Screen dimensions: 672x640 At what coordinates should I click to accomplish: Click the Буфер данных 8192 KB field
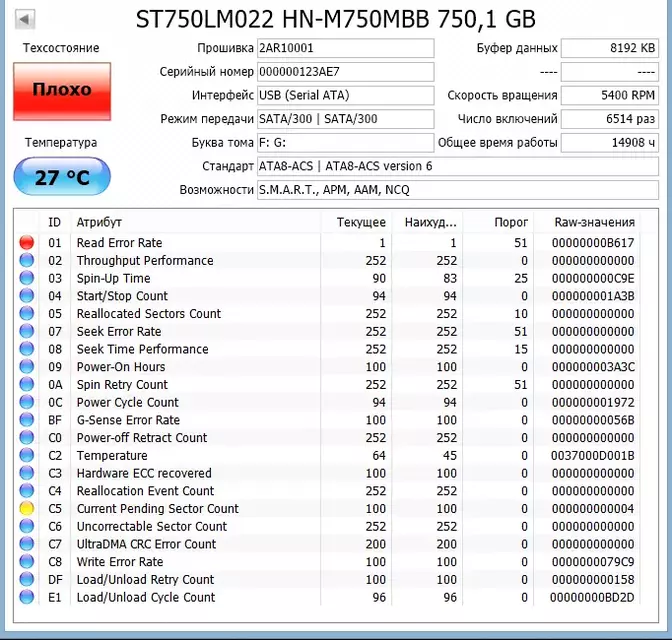(610, 48)
